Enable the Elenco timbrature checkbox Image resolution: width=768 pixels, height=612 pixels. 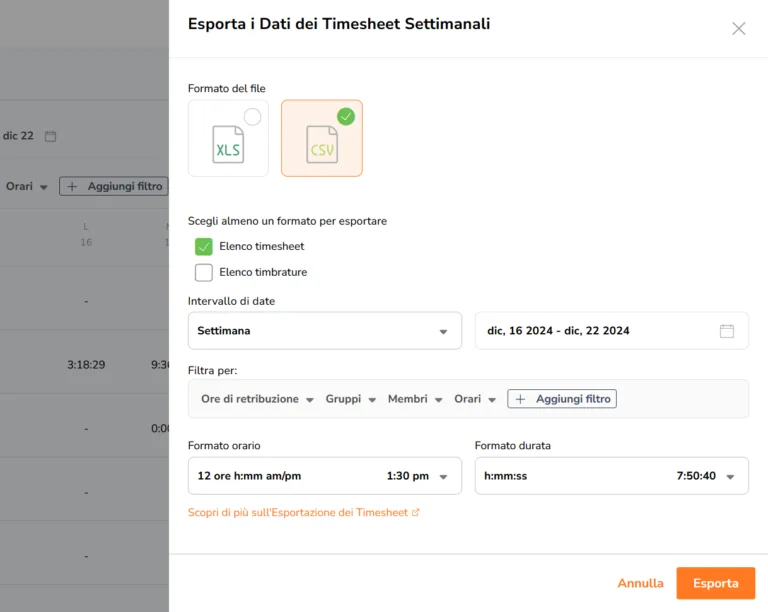pos(204,272)
